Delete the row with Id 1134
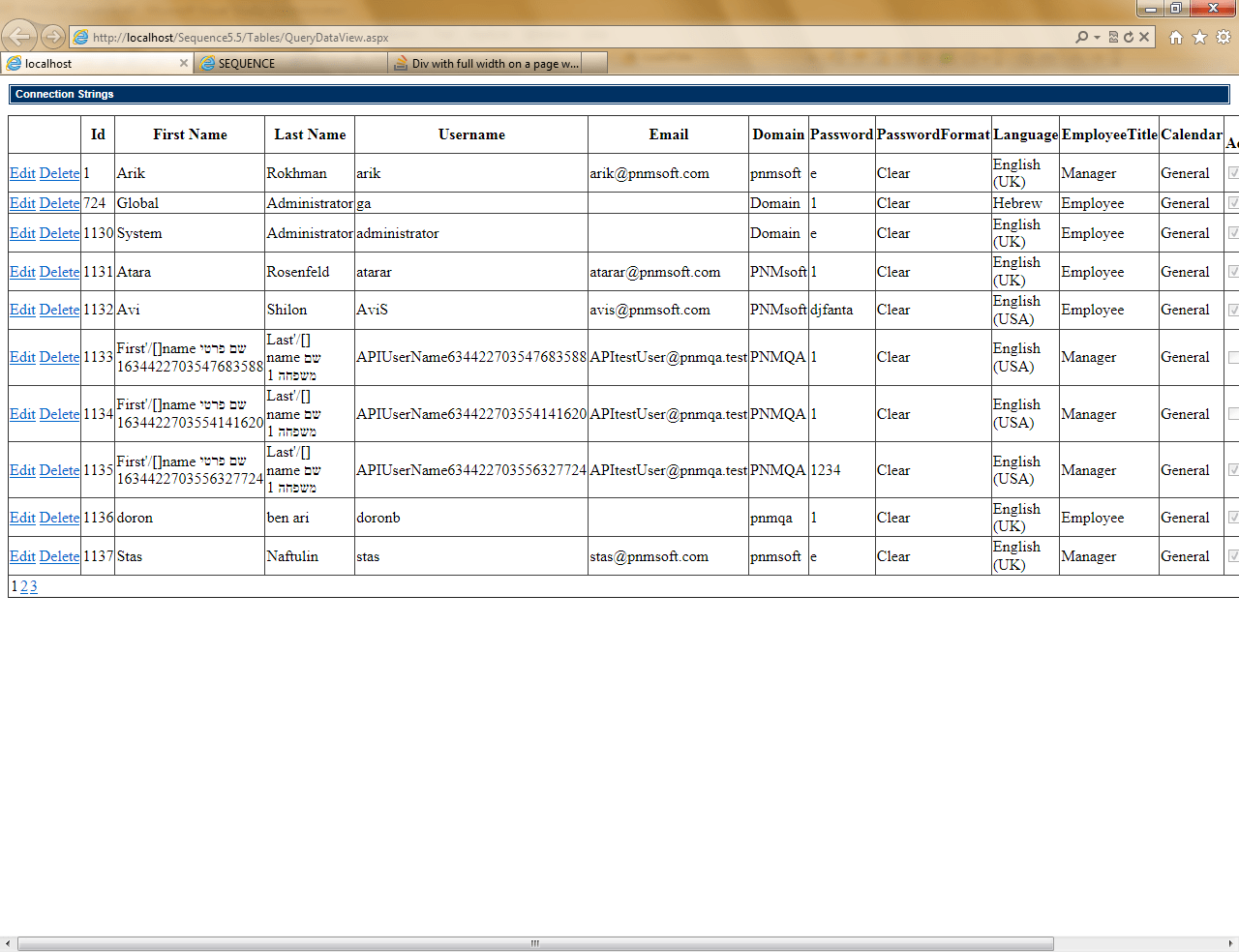Image resolution: width=1239 pixels, height=952 pixels. (x=59, y=414)
